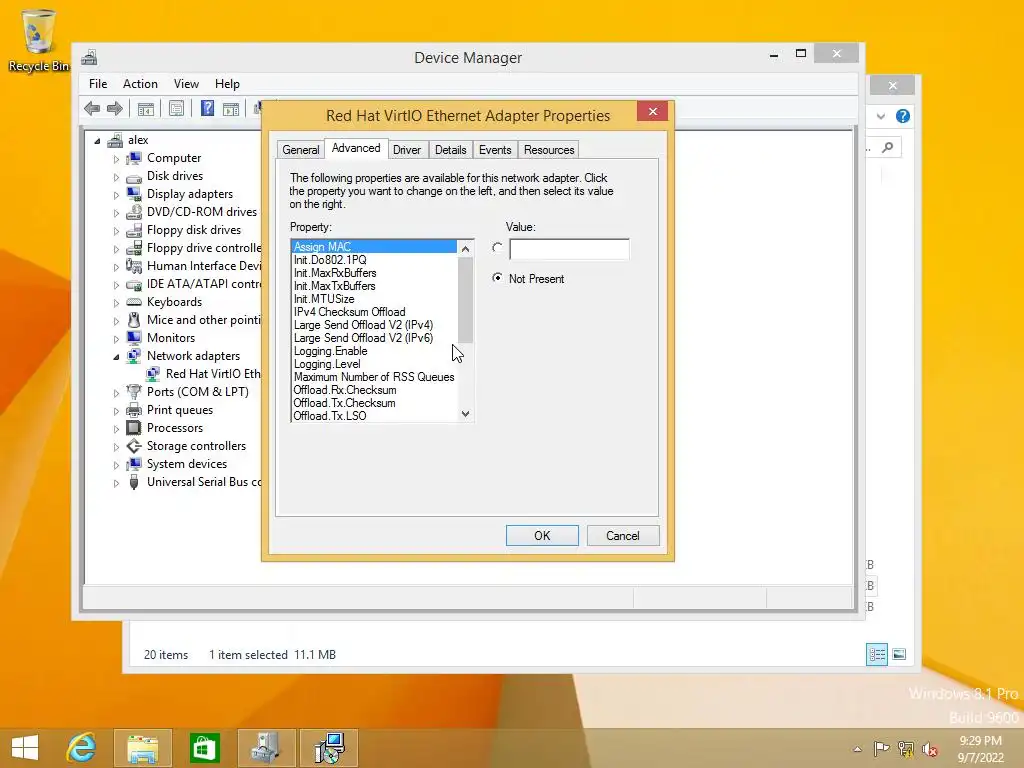The height and width of the screenshot is (768, 1024).
Task: Click the help icon in the background Explorer window
Action: tap(903, 116)
